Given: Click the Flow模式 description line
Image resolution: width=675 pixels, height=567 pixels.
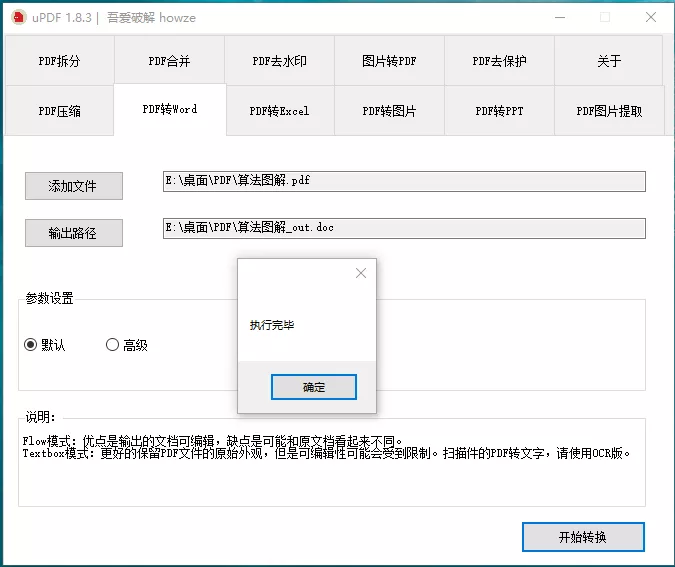Looking at the screenshot, I should (x=213, y=441).
